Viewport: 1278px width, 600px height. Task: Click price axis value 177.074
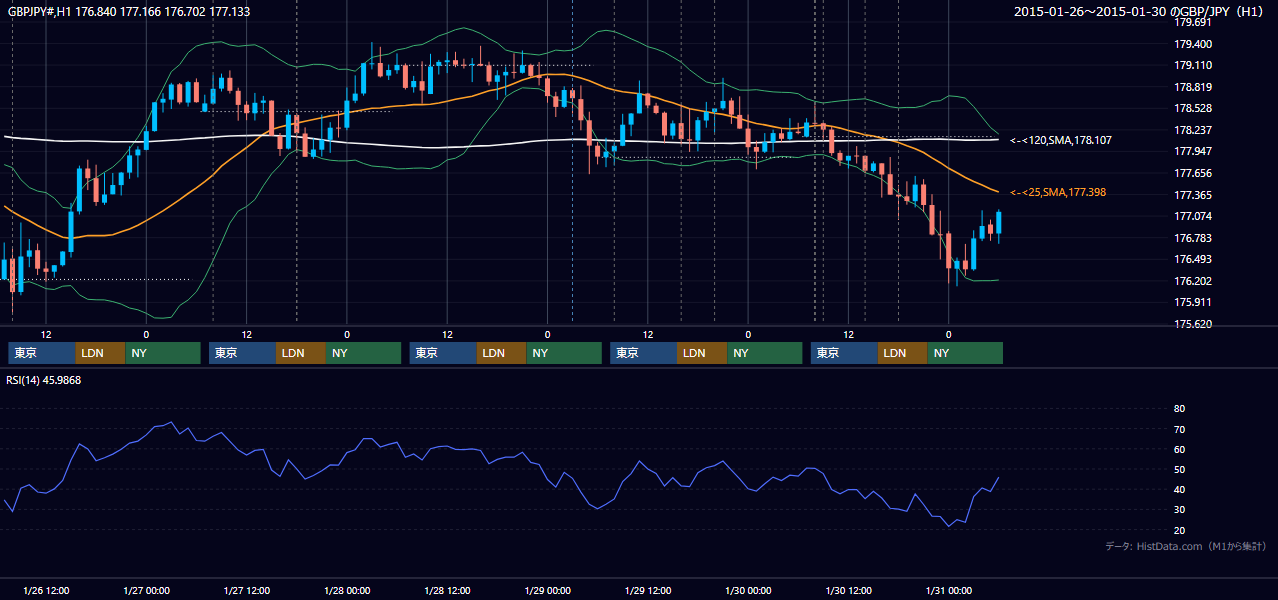click(x=1193, y=216)
